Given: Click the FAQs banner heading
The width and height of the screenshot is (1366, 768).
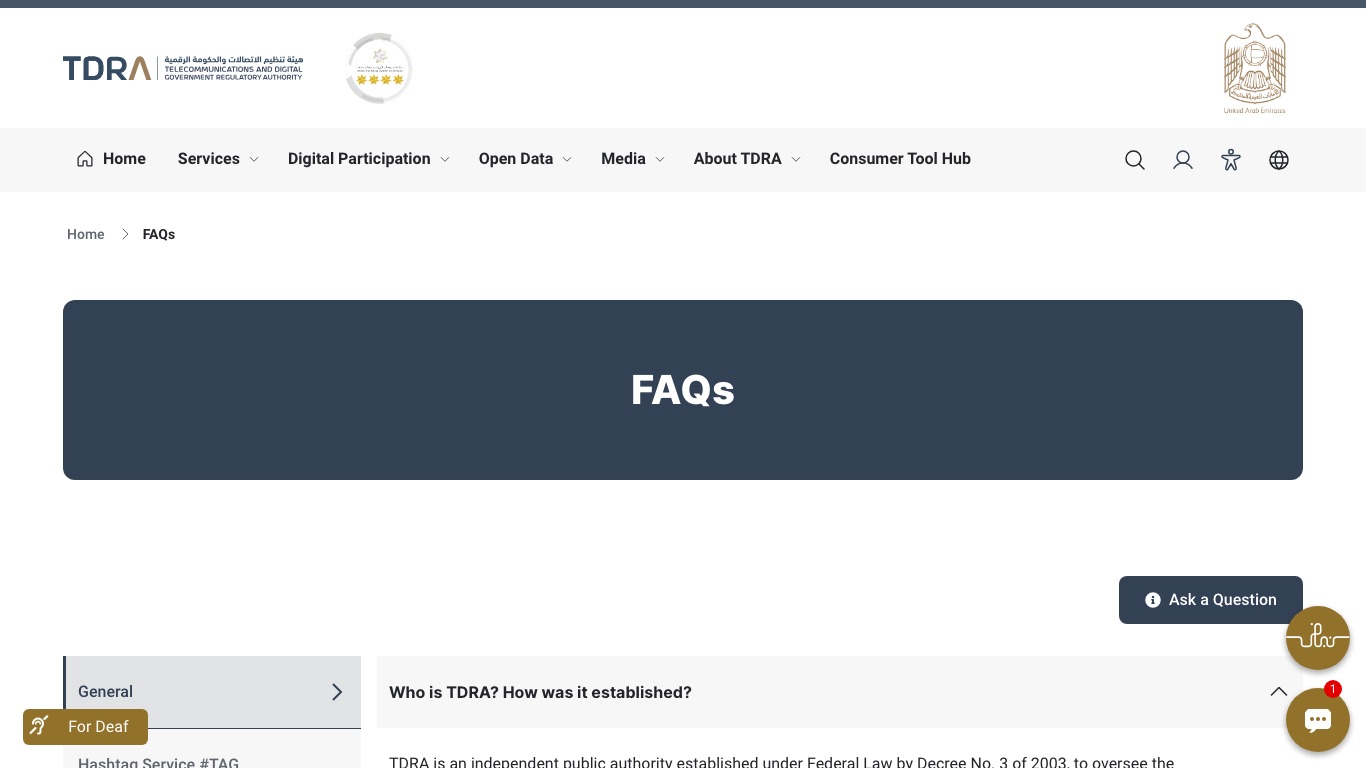Looking at the screenshot, I should (683, 390).
